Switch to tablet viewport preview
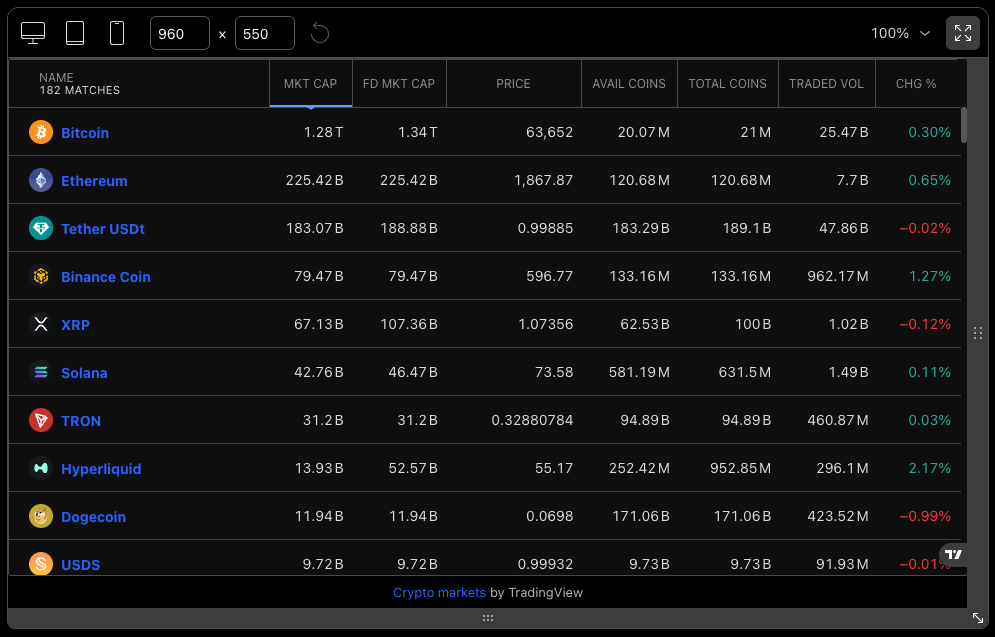The height and width of the screenshot is (637, 995). [75, 33]
